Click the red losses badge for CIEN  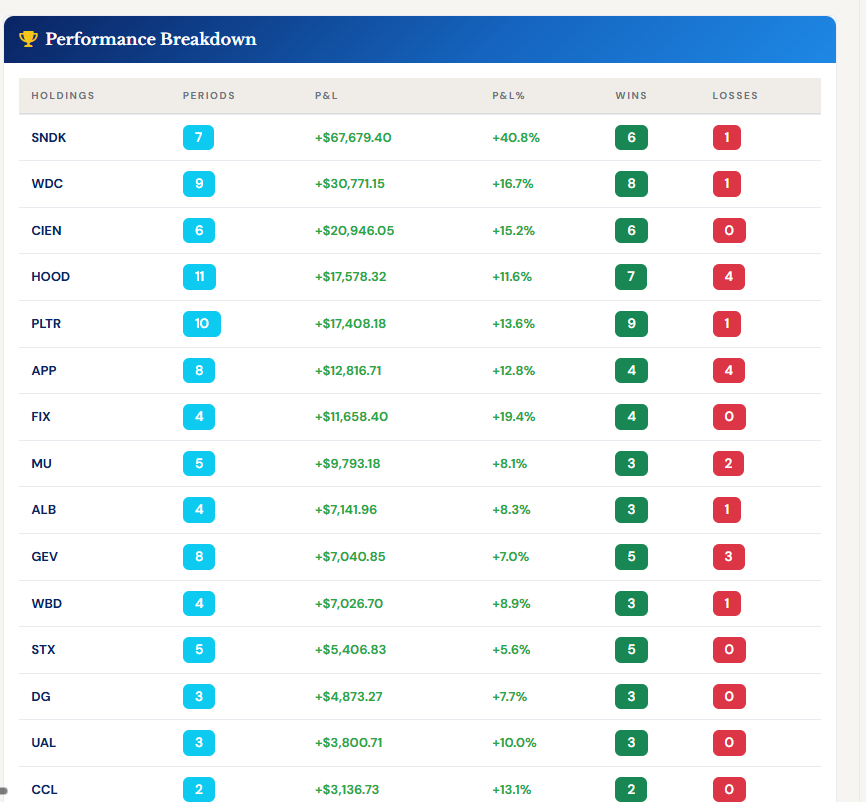coord(729,230)
